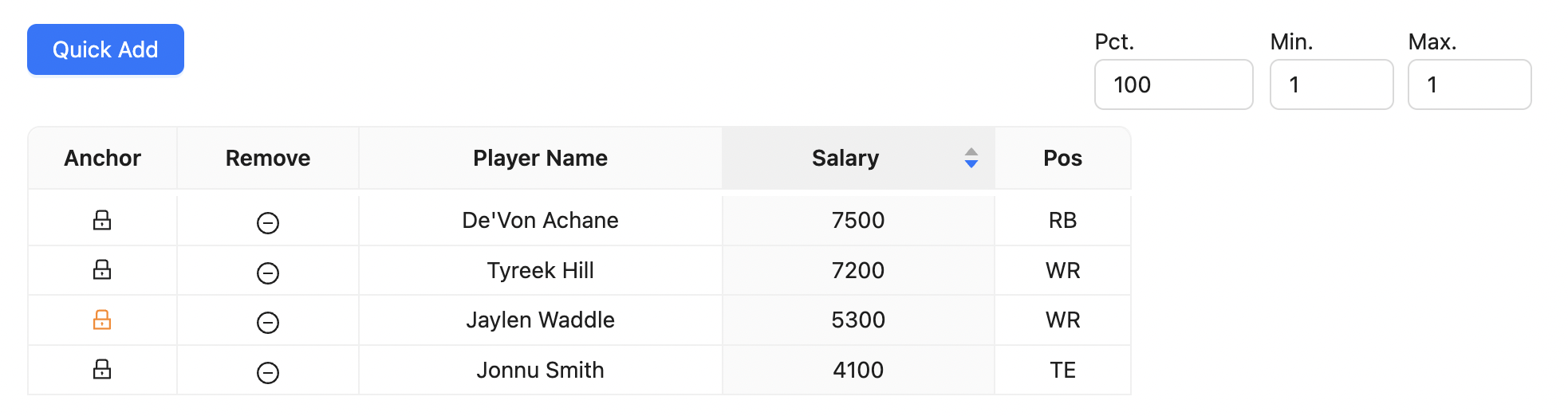This screenshot has width=1568, height=416.
Task: Click the 7500 salary cell
Action: tap(858, 220)
